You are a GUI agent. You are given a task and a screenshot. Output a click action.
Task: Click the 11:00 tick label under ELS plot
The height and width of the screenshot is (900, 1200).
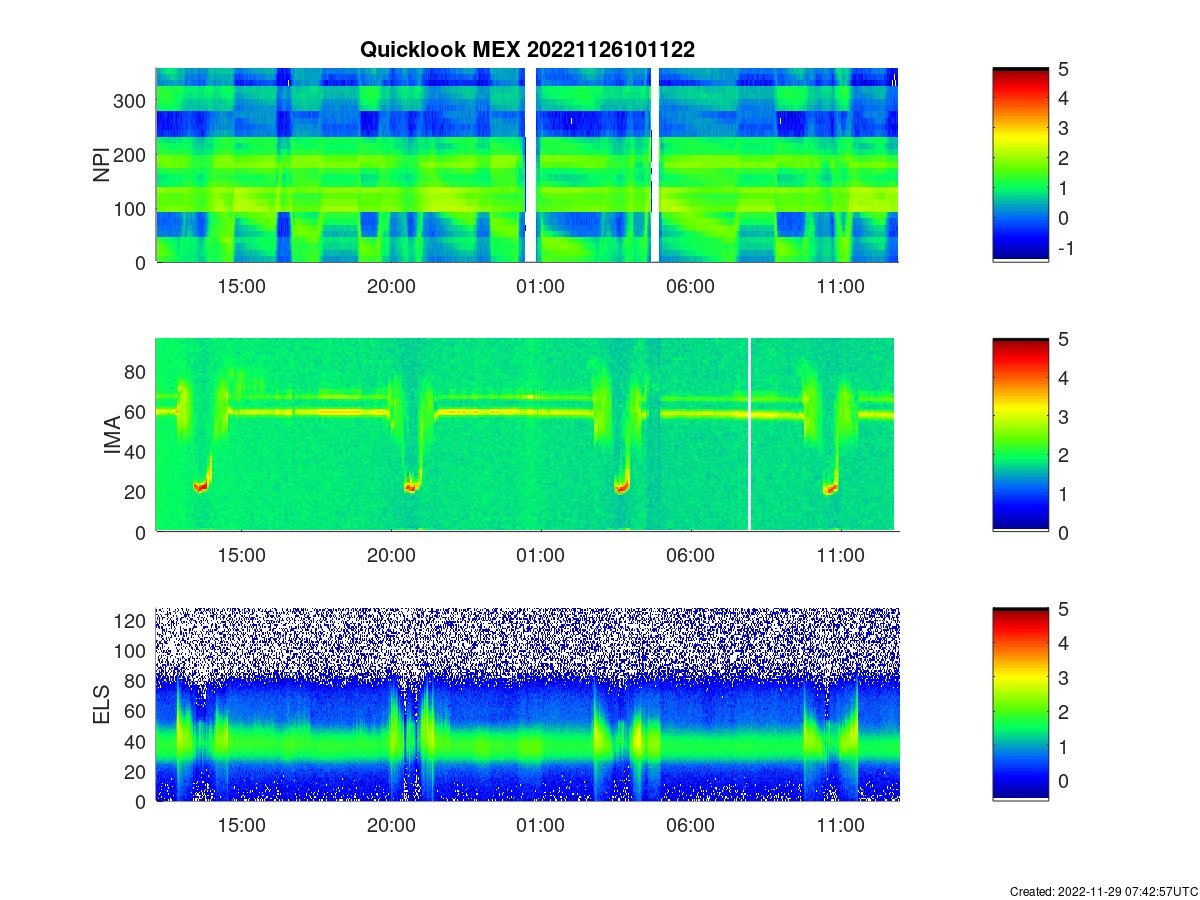(x=840, y=826)
